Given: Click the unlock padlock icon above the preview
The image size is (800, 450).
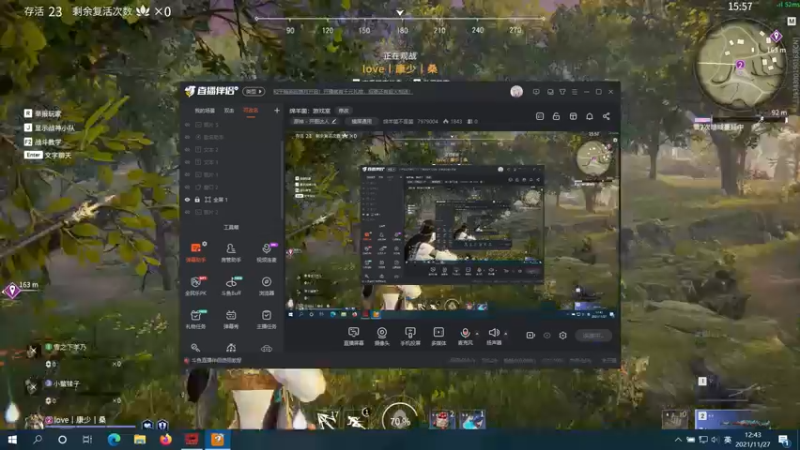Looking at the screenshot, I should tap(556, 116).
